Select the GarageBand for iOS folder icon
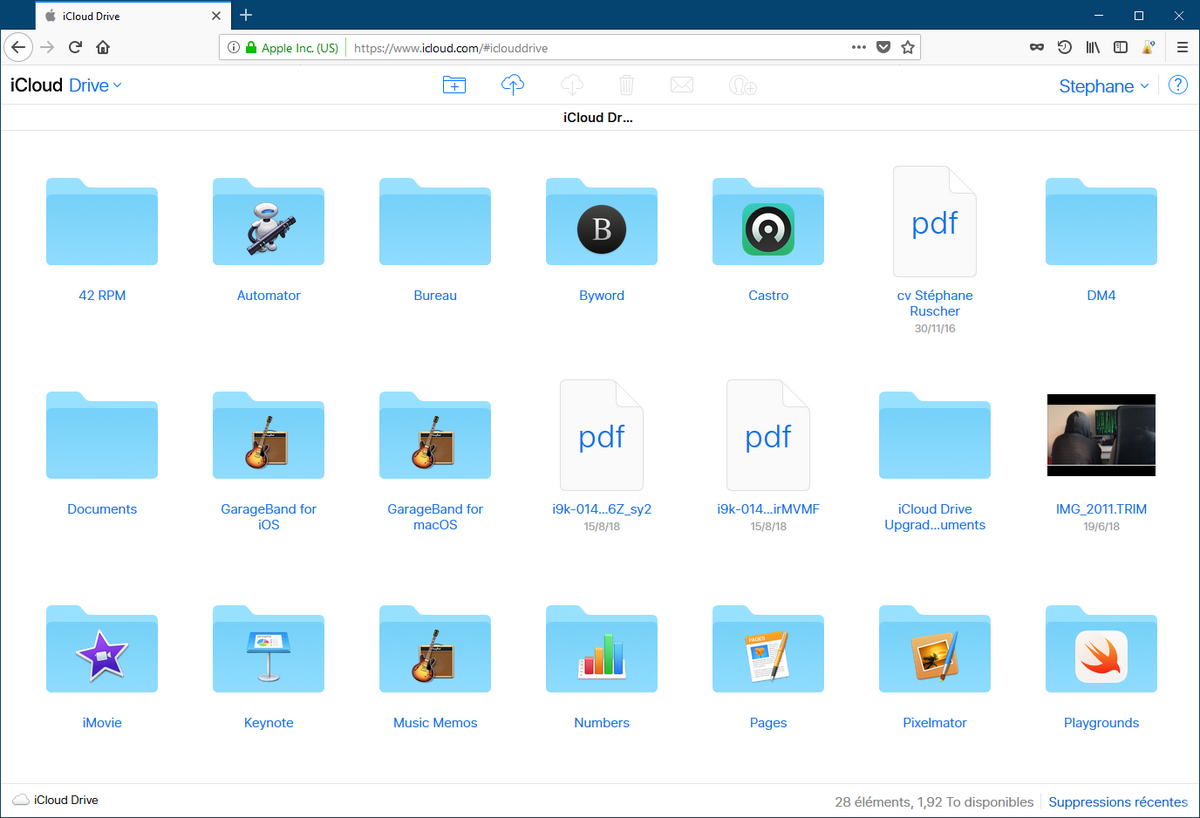This screenshot has width=1200, height=818. (268, 435)
